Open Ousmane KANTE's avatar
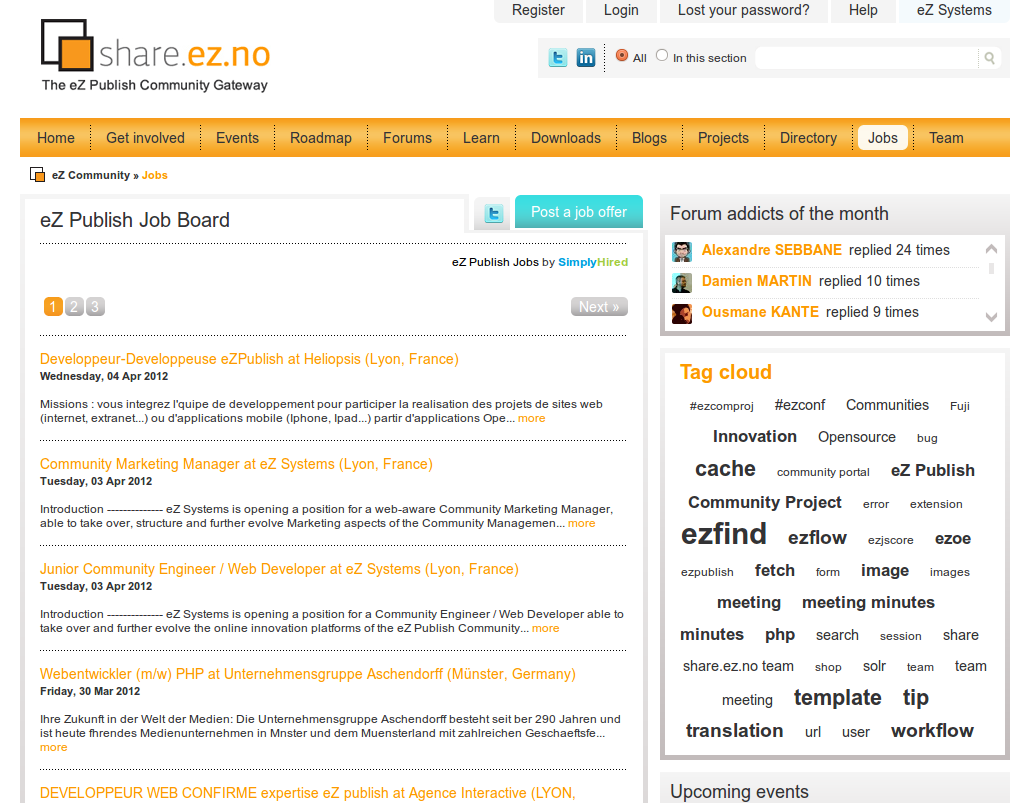The height and width of the screenshot is (803, 1036). (682, 313)
